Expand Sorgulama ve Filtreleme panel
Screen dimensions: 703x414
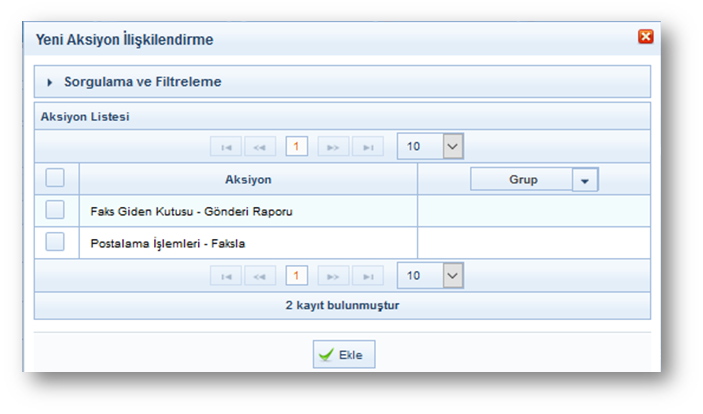[x=50, y=82]
